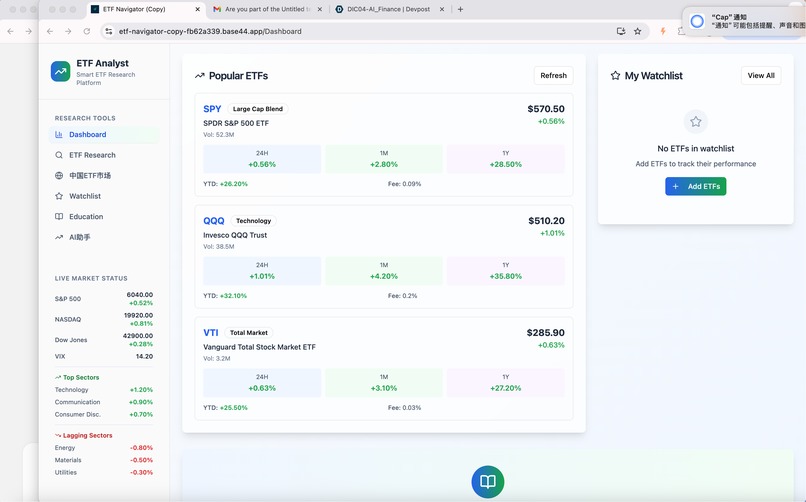
Task: Click the SPY 1M +2.80% box
Action: tap(384, 159)
